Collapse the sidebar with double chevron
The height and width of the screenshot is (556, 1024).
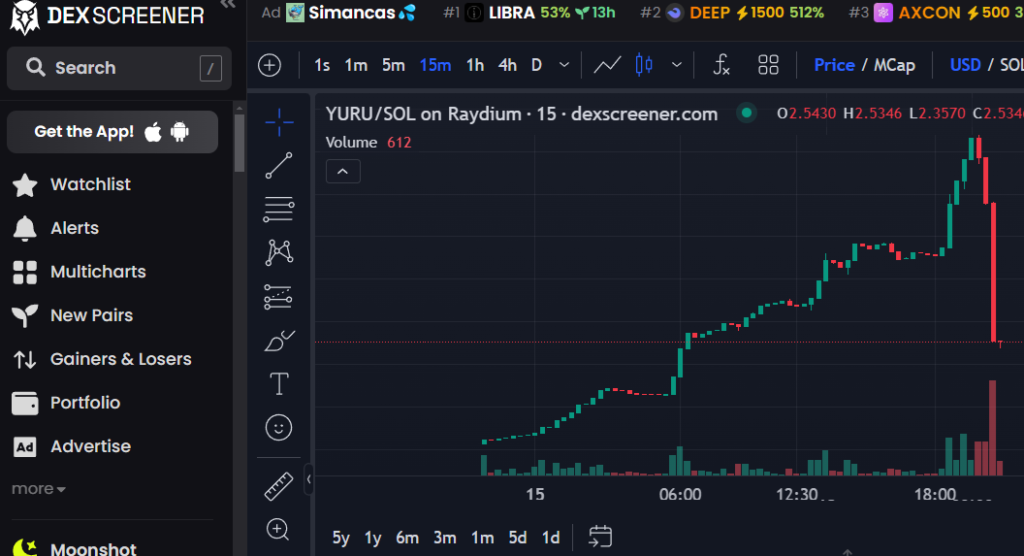228,5
